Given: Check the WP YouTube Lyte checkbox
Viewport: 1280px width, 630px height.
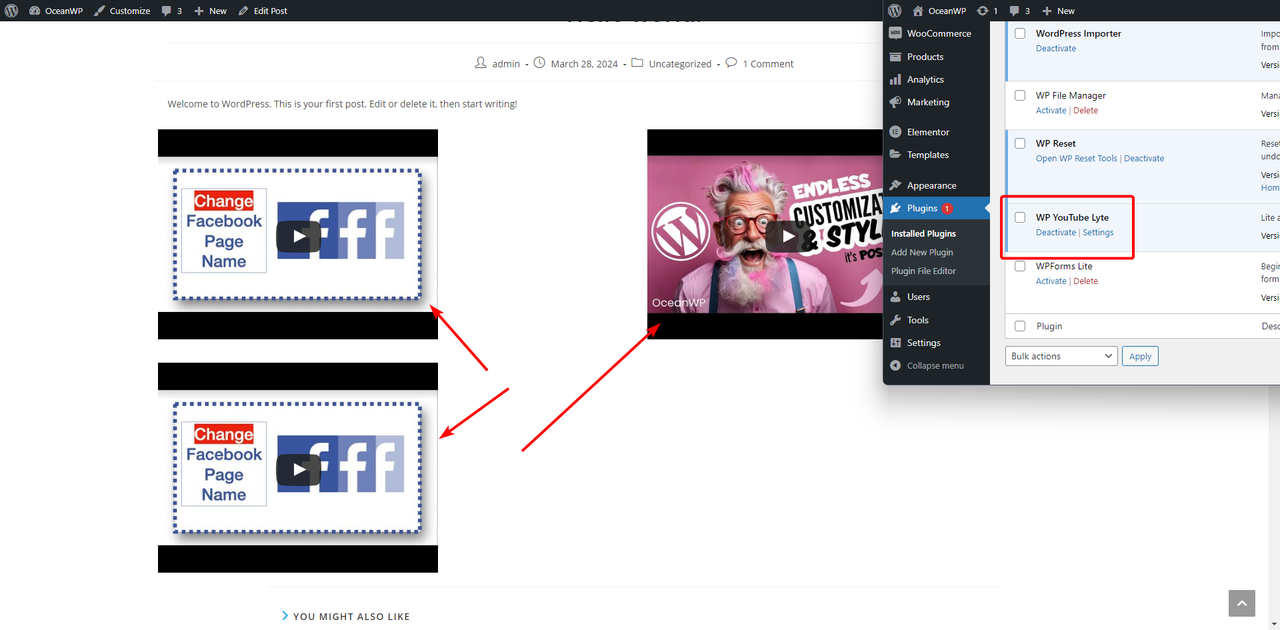Looking at the screenshot, I should (x=1020, y=217).
